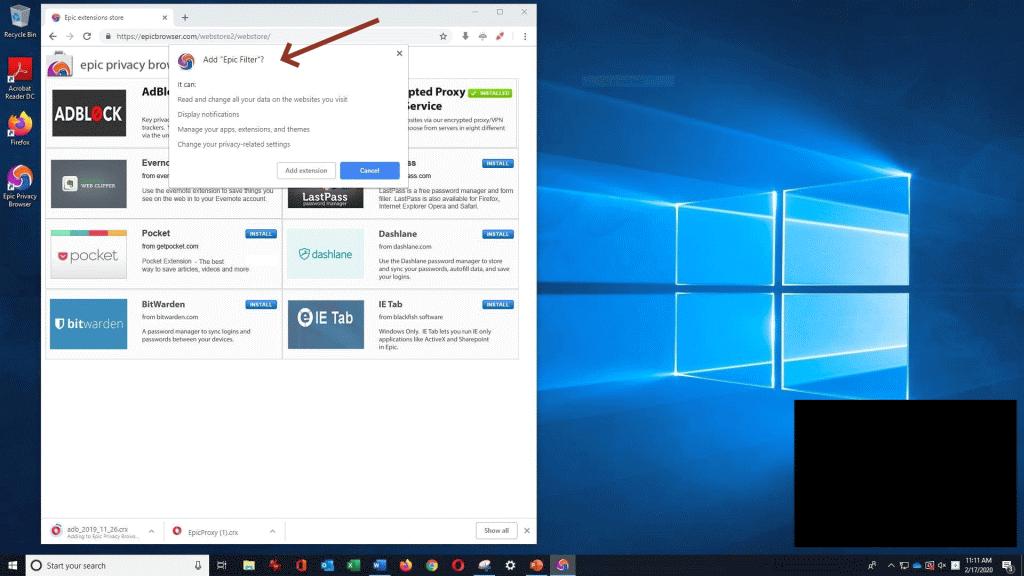Click the Add extension button

point(306,170)
